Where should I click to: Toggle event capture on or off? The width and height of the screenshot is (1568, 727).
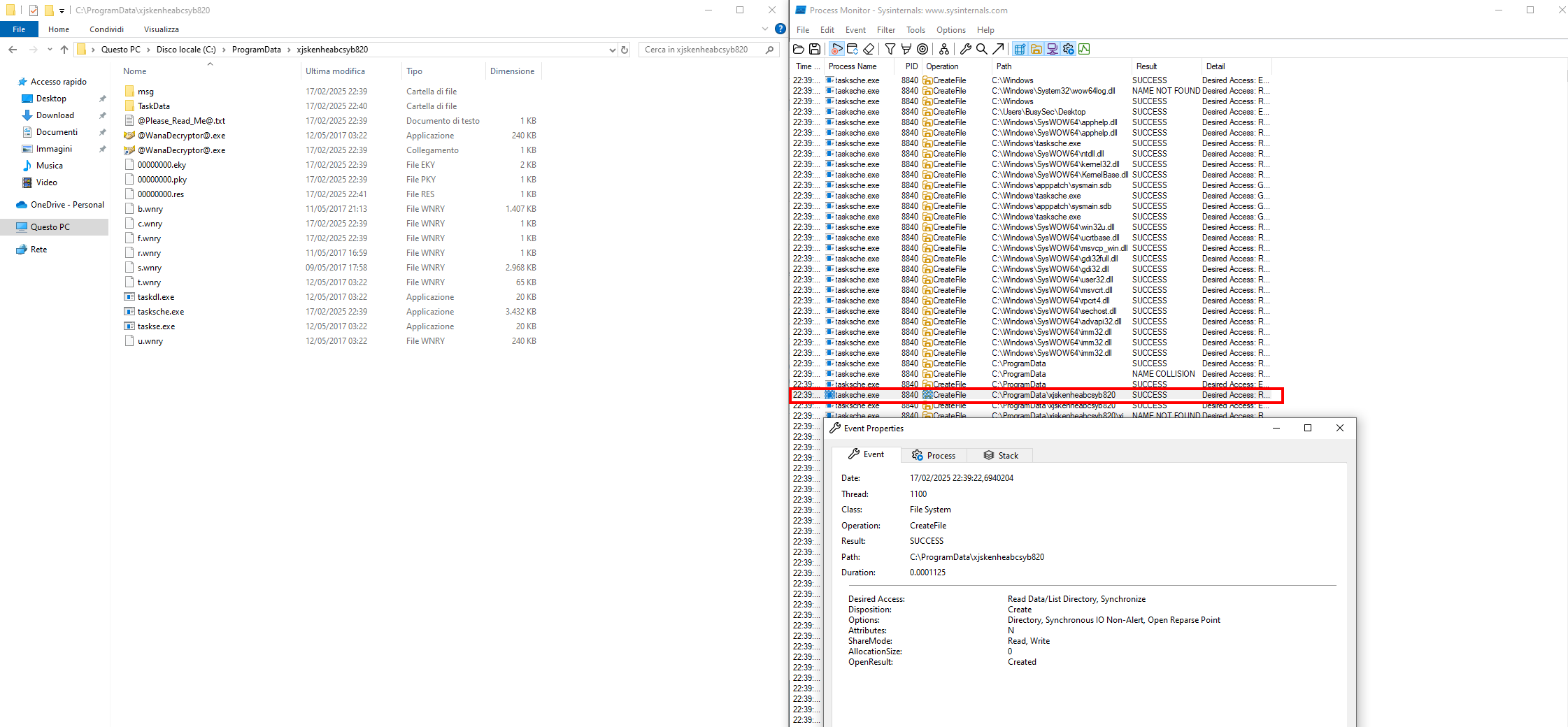(x=836, y=49)
